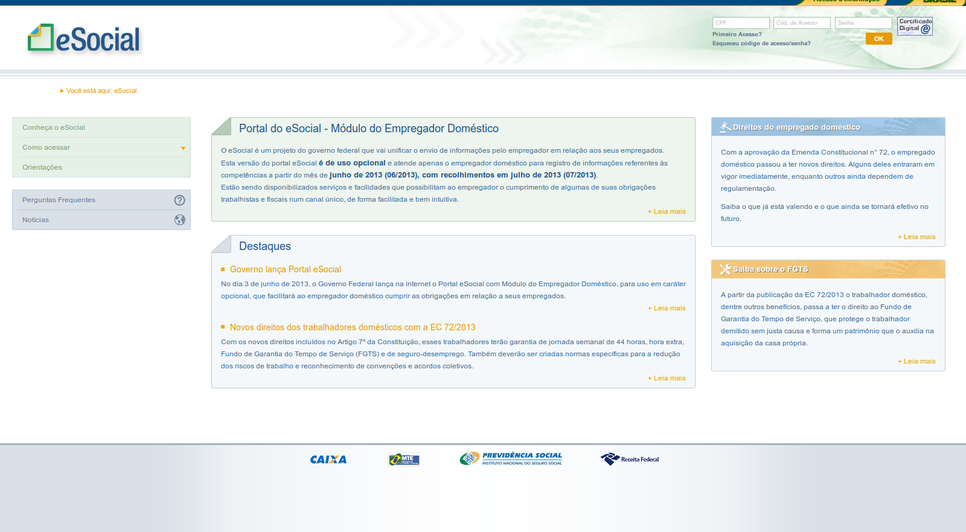
Task: Open Leia mais in Portal do eSocial box
Action: coord(667,211)
